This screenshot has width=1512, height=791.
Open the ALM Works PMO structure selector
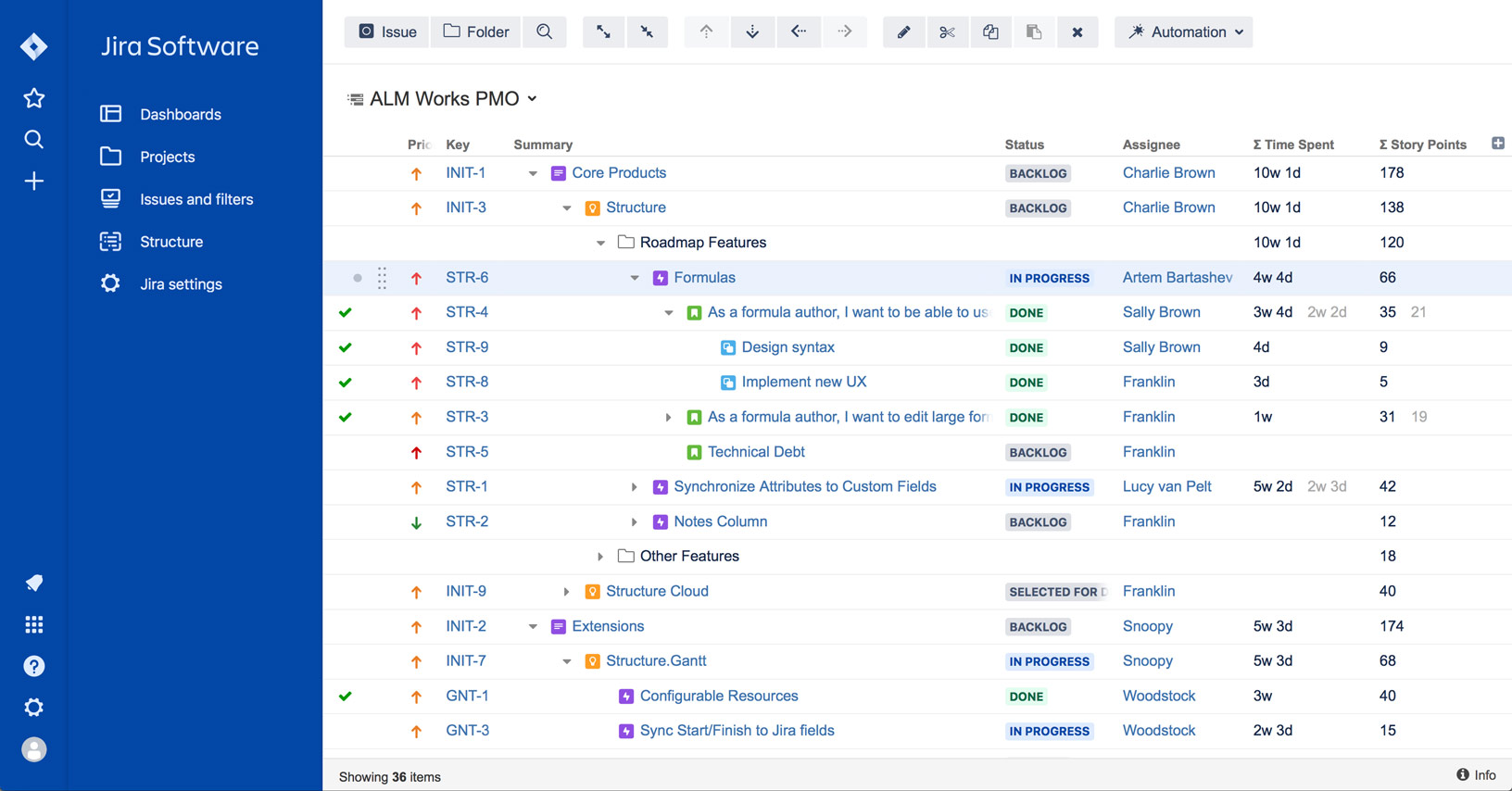(x=443, y=98)
